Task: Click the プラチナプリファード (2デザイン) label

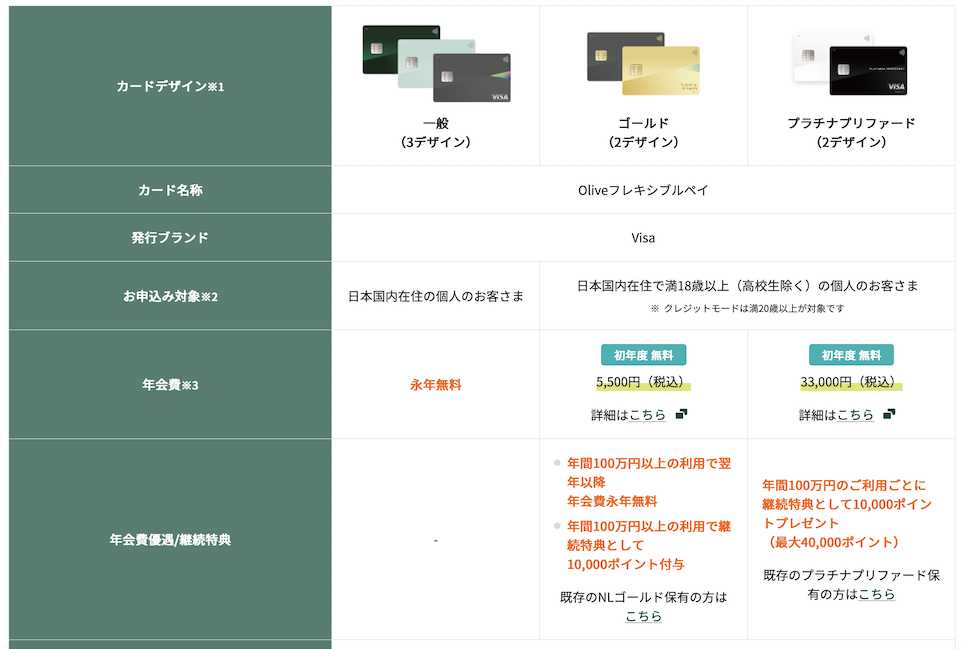Action: click(851, 132)
